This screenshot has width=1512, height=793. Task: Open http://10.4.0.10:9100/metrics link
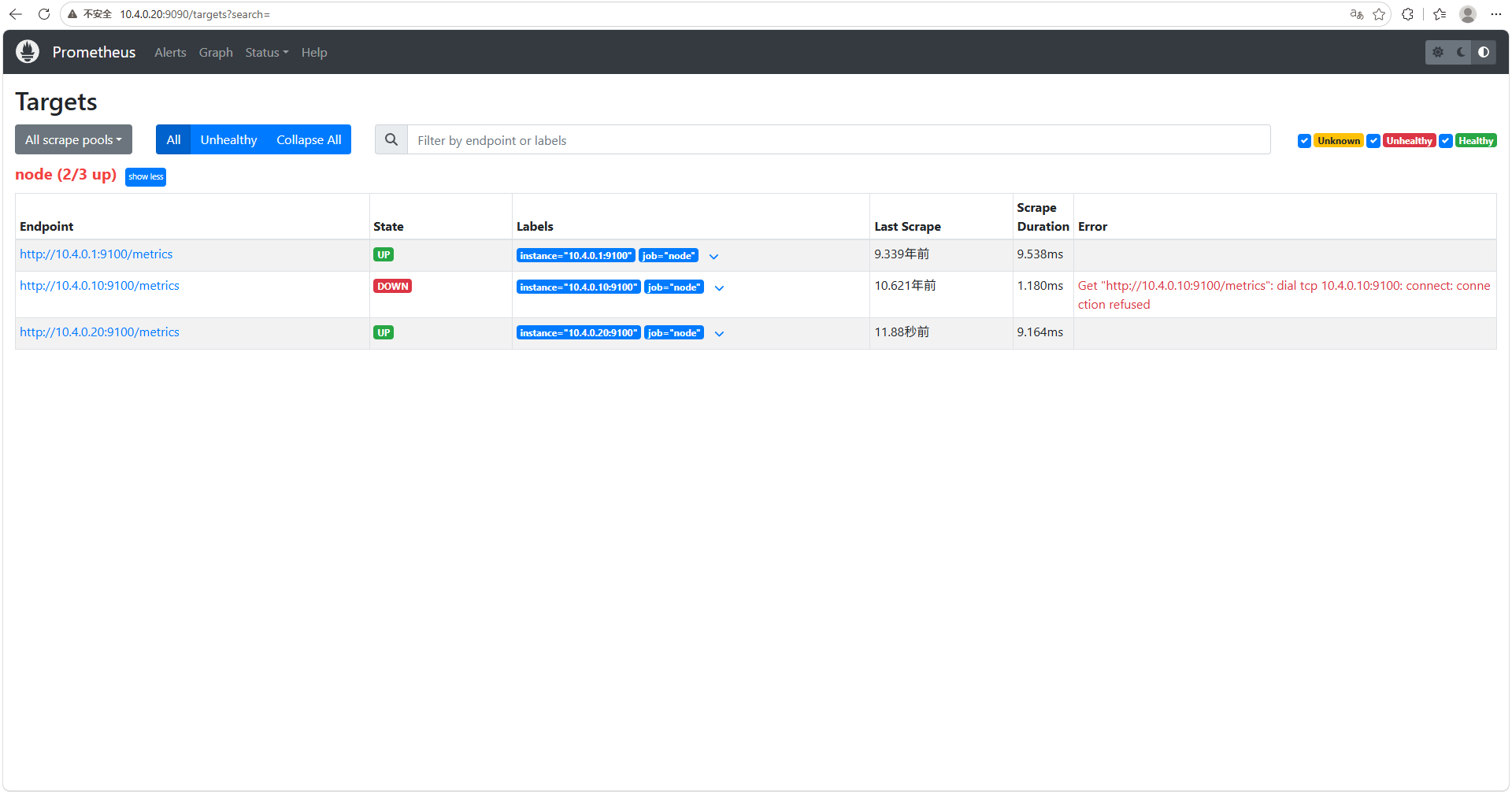click(x=99, y=286)
